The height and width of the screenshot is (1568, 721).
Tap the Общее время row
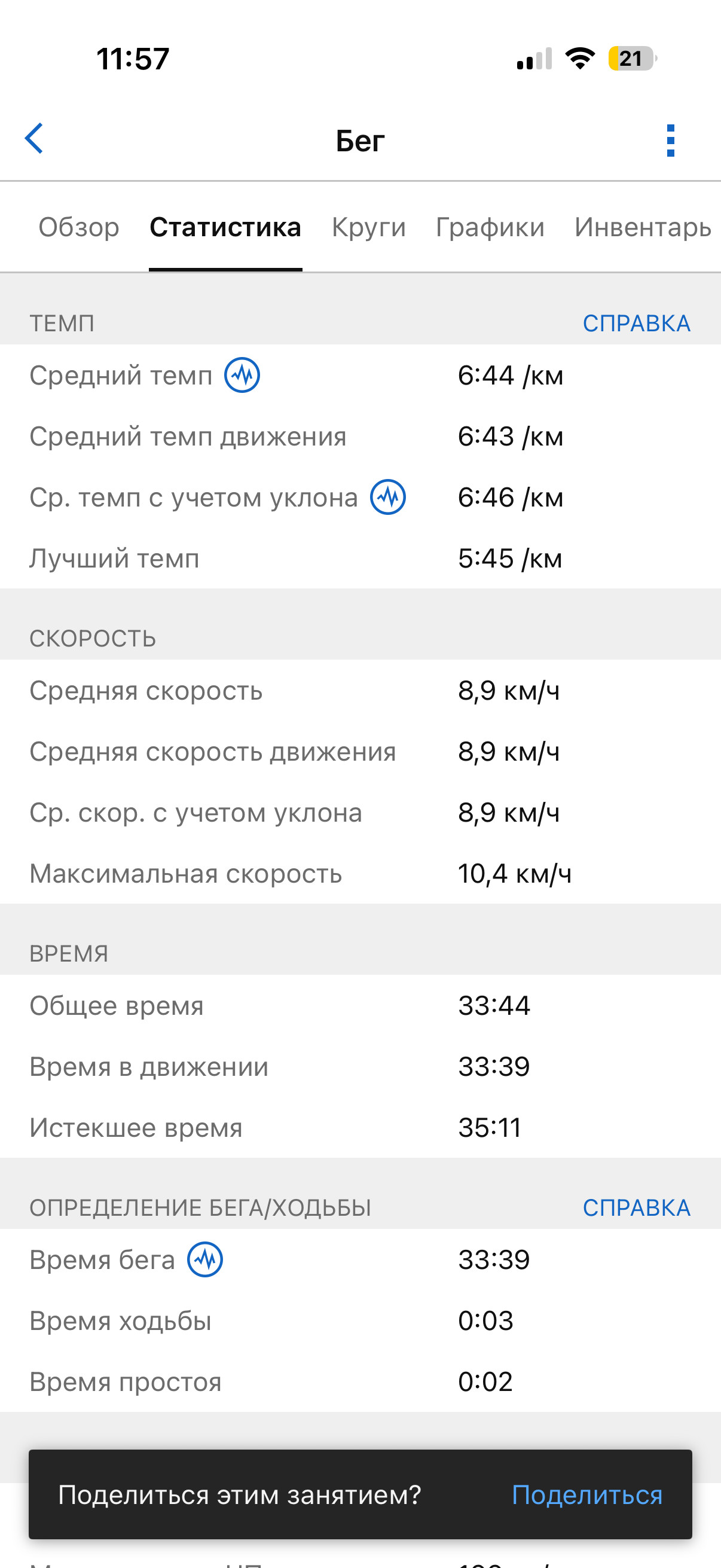(x=360, y=1006)
